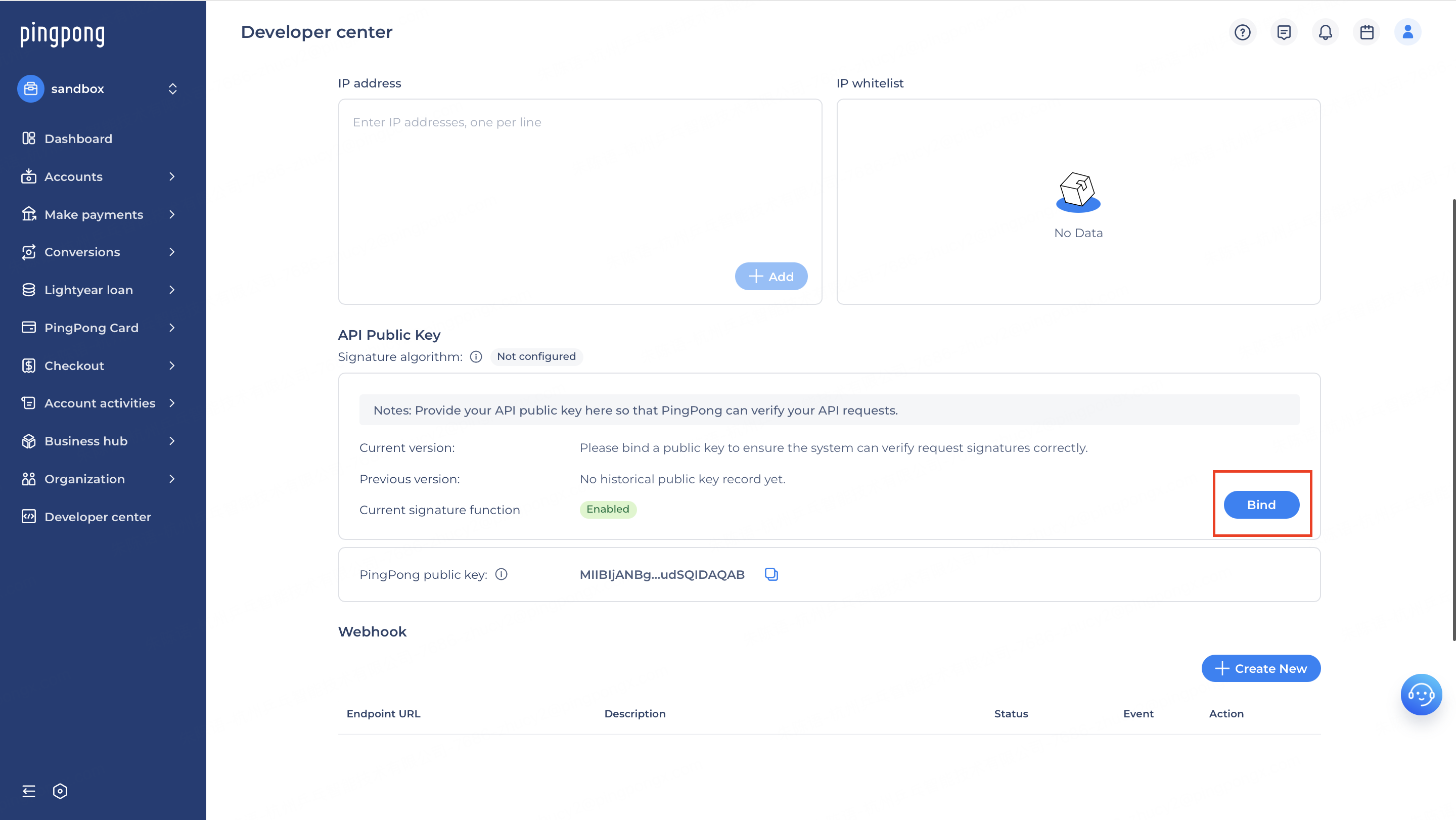Click the Status column header
Viewport: 1456px width, 820px height.
pyautogui.click(x=1011, y=714)
